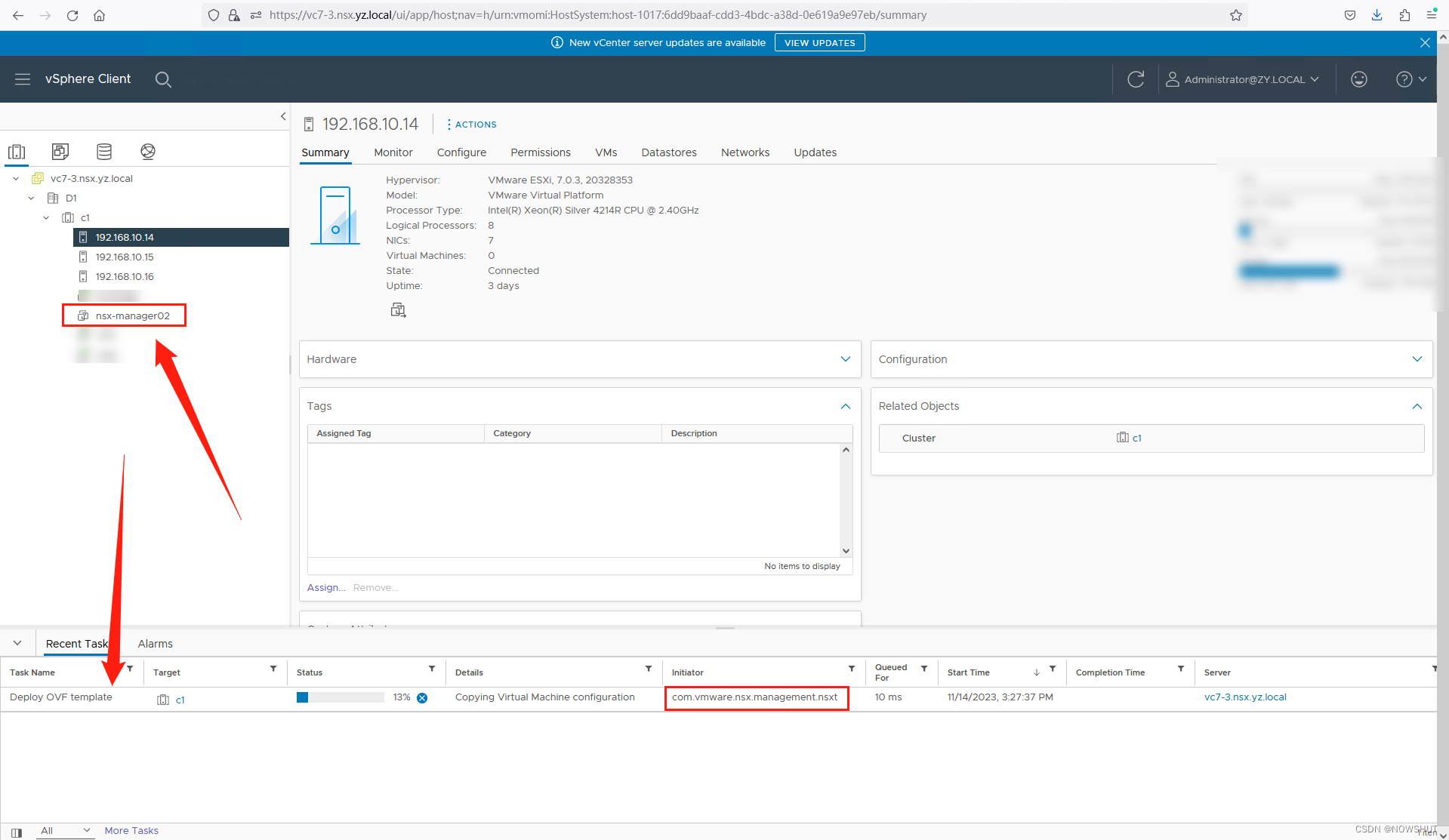Bookmark this page with star icon

[1236, 15]
